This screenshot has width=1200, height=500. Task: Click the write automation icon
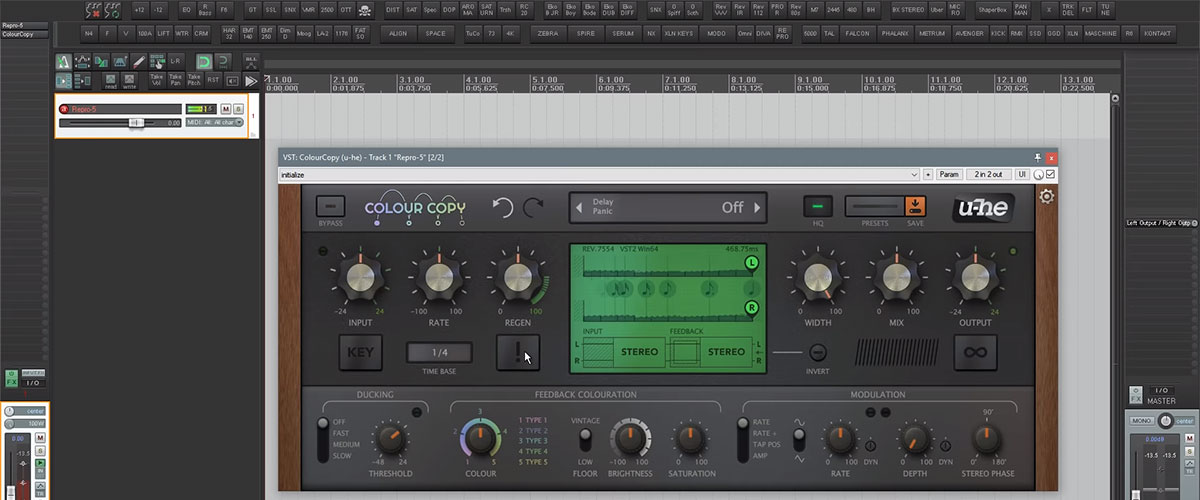pyautogui.click(x=130, y=80)
